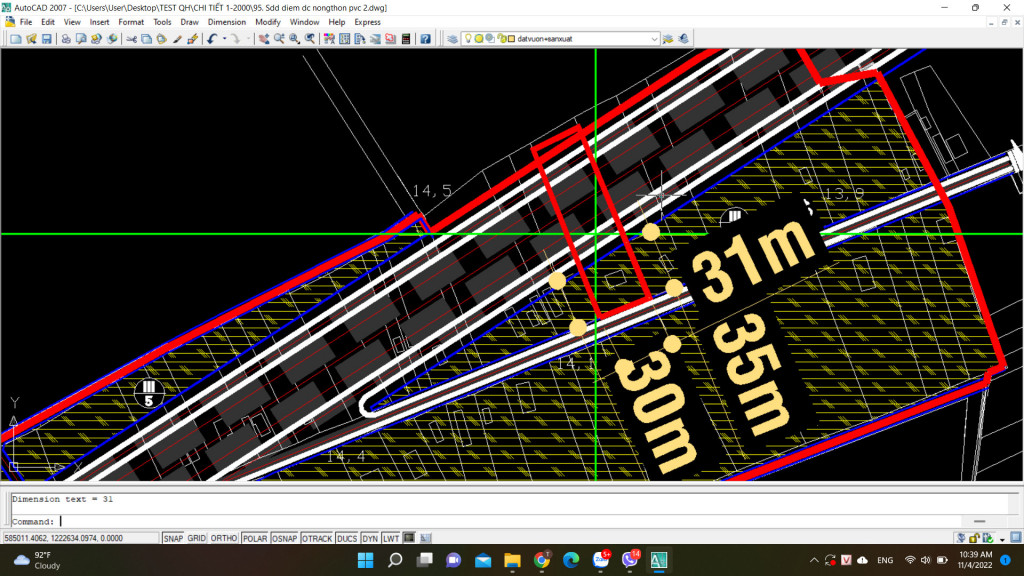
Task: Open the Undo history dropdown arrow
Action: tap(222, 39)
